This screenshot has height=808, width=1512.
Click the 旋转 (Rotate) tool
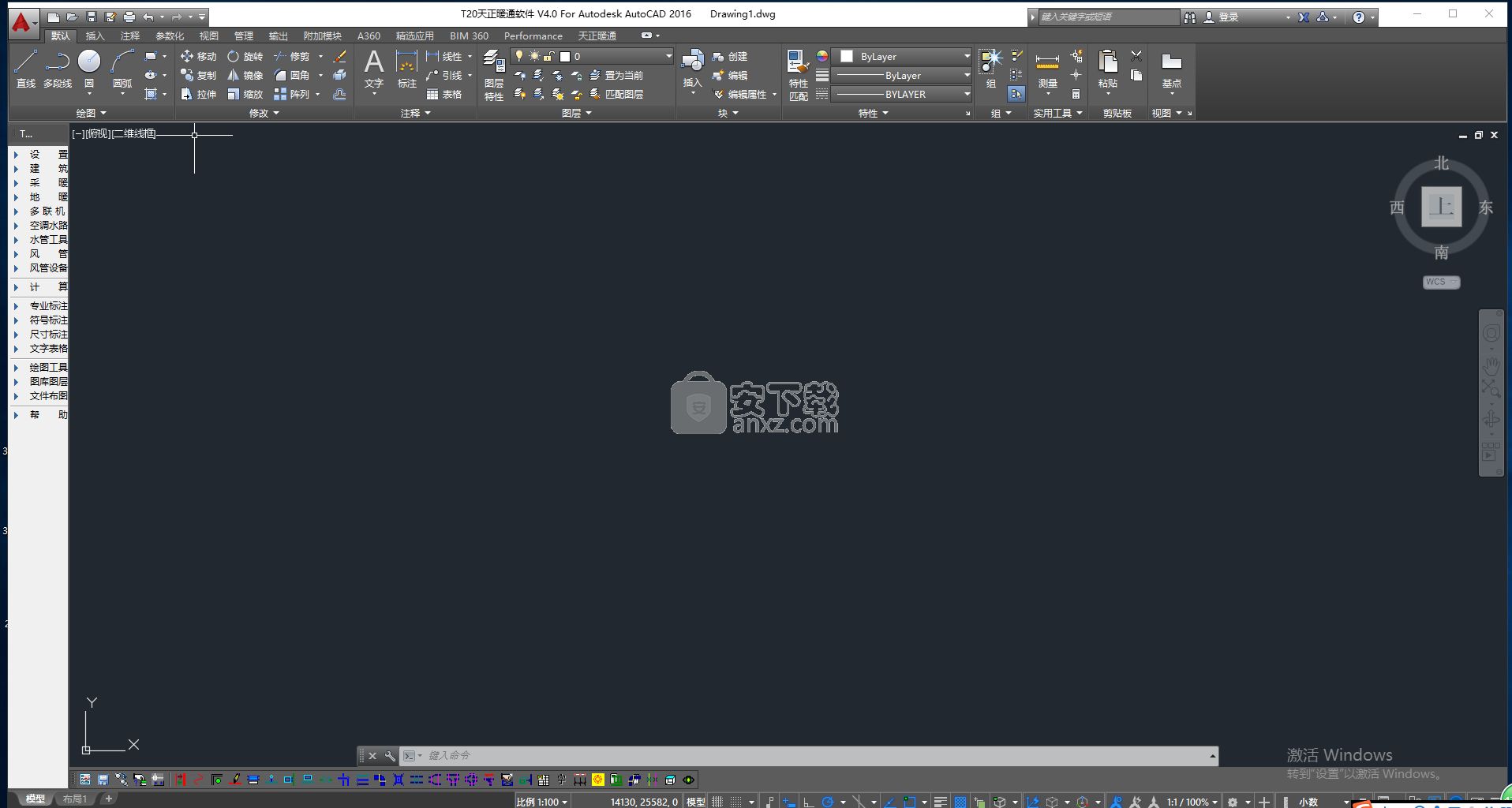coord(245,56)
